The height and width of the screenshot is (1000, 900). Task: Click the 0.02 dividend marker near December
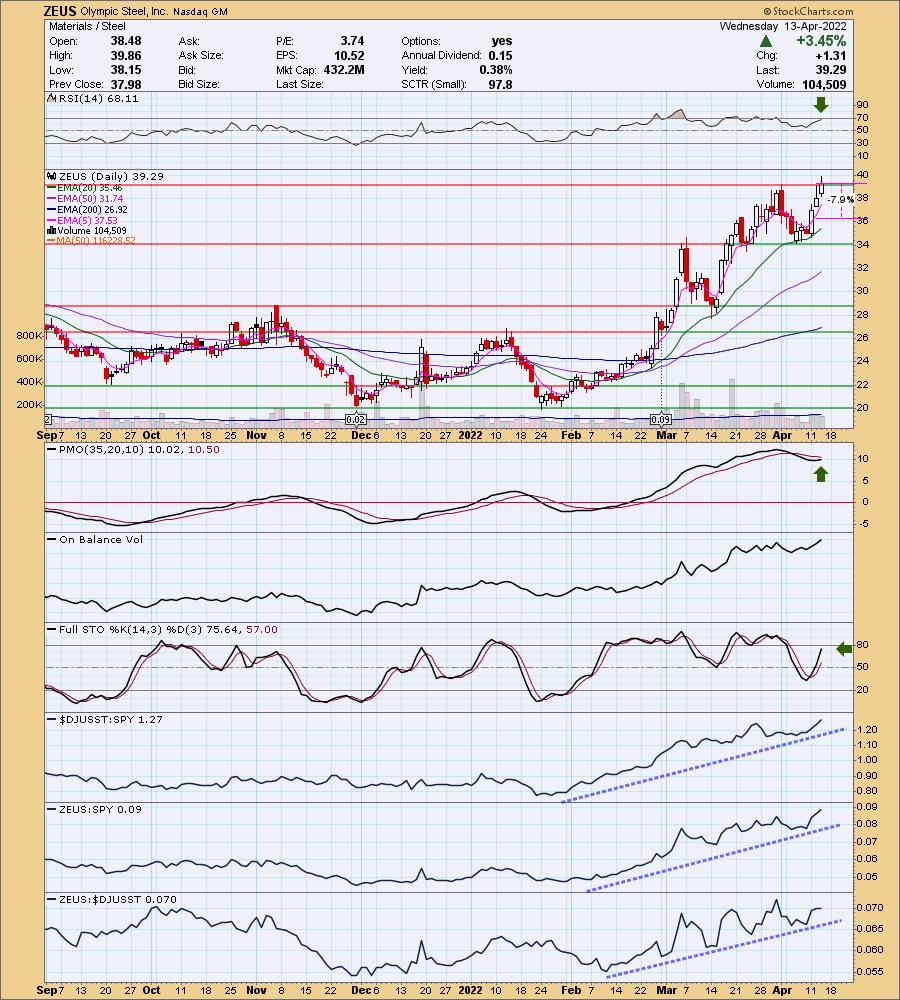356,420
